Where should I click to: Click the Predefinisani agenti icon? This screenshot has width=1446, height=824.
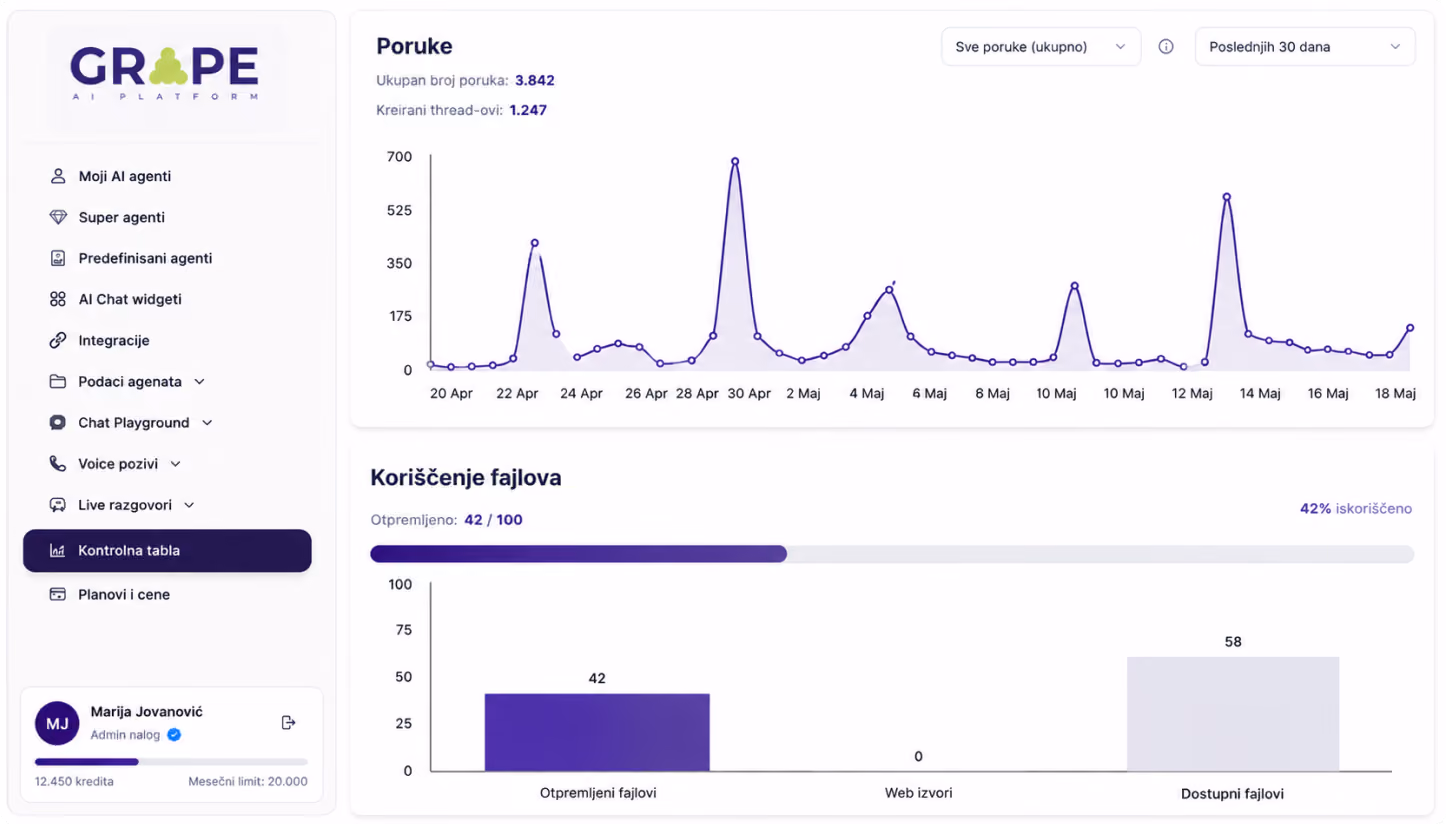58,258
